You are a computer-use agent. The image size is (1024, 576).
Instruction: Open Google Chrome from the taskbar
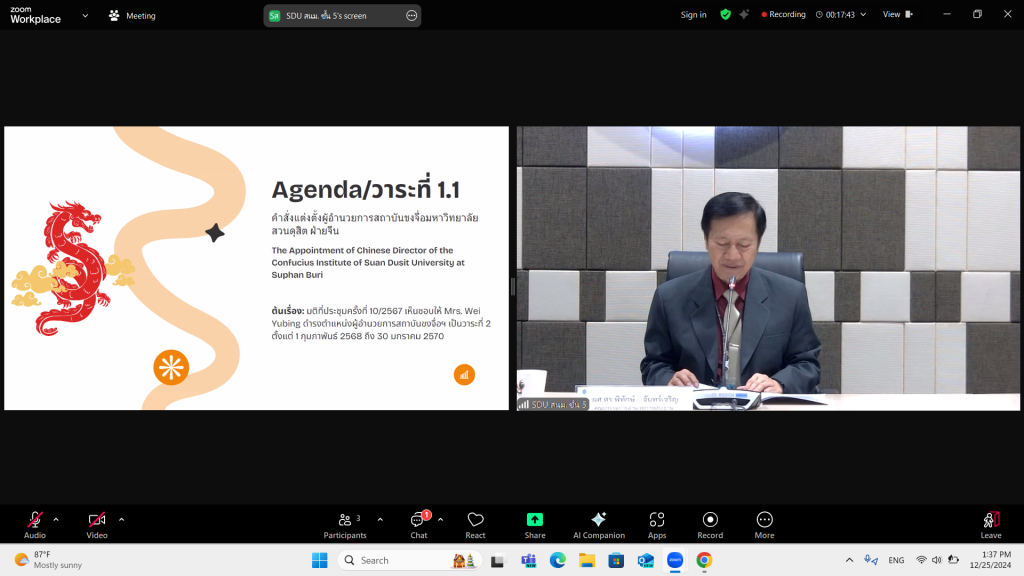click(704, 560)
